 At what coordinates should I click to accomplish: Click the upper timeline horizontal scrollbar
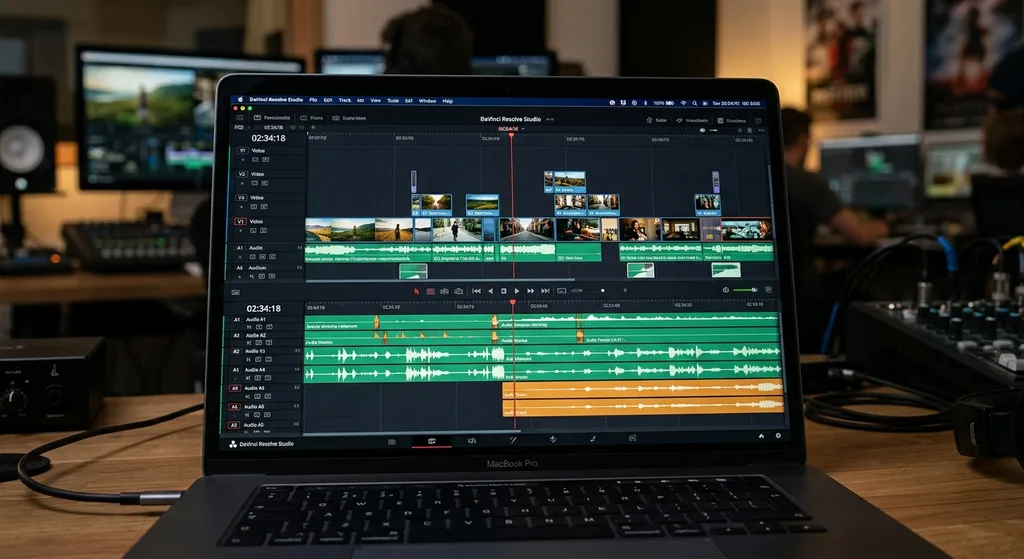tap(441, 280)
